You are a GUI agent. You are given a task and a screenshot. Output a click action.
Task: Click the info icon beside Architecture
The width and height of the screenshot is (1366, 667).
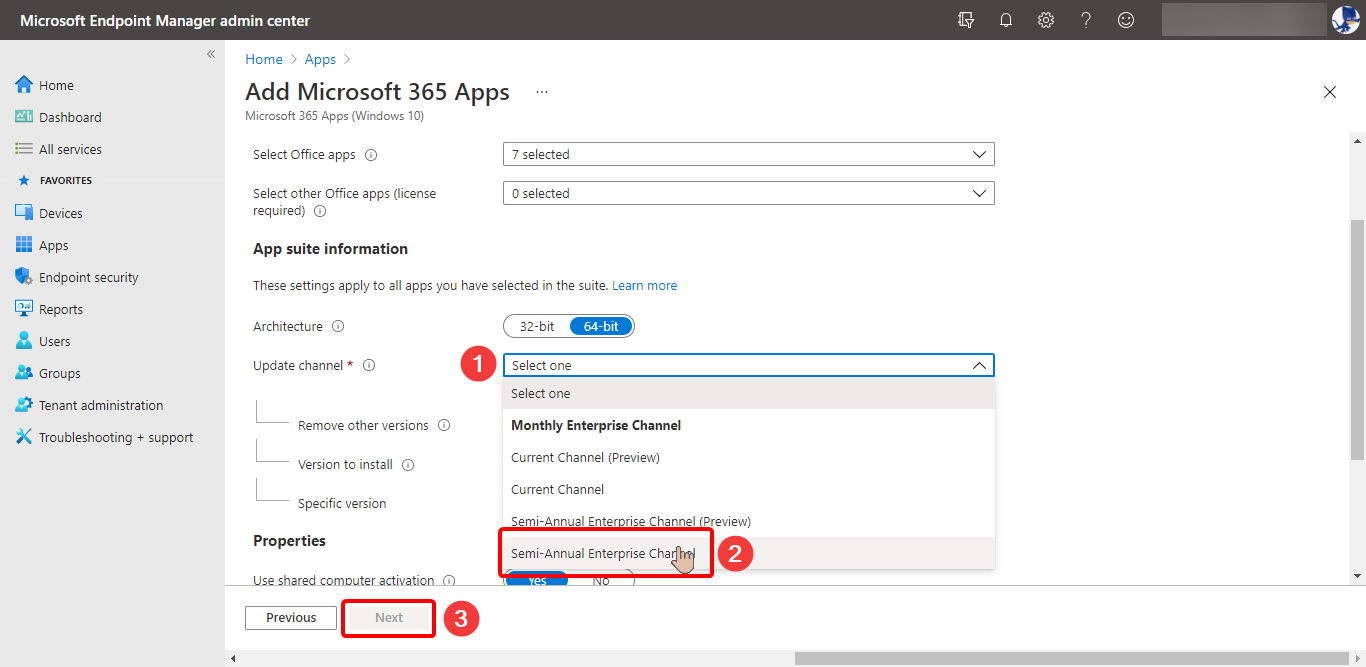tap(338, 326)
